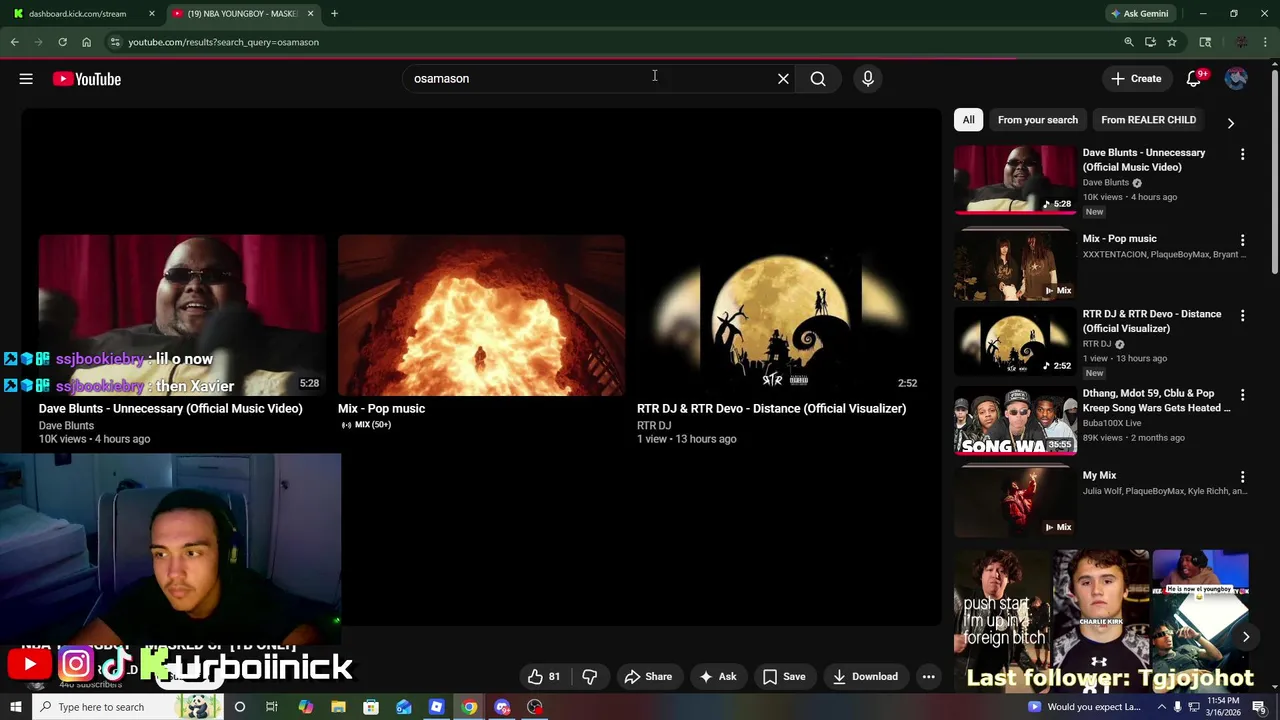Select From REALER CHILD chip

(x=1148, y=120)
